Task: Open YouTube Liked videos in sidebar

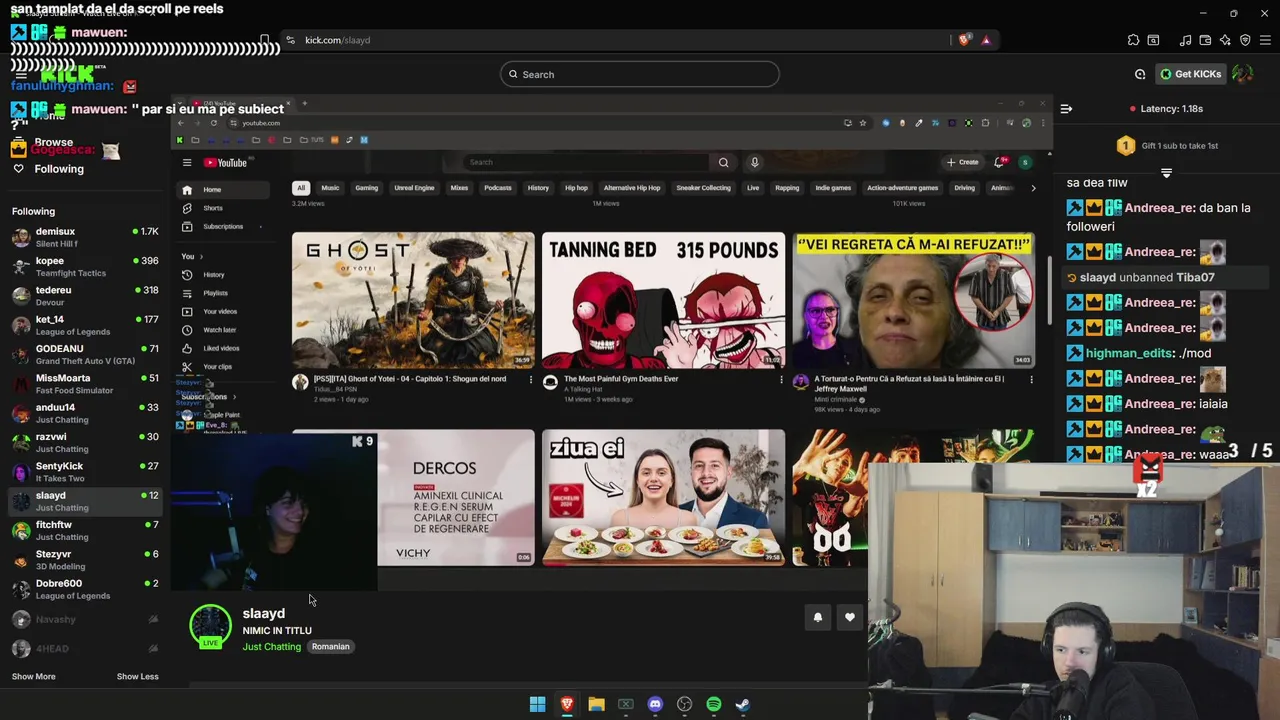Action: pos(221,349)
